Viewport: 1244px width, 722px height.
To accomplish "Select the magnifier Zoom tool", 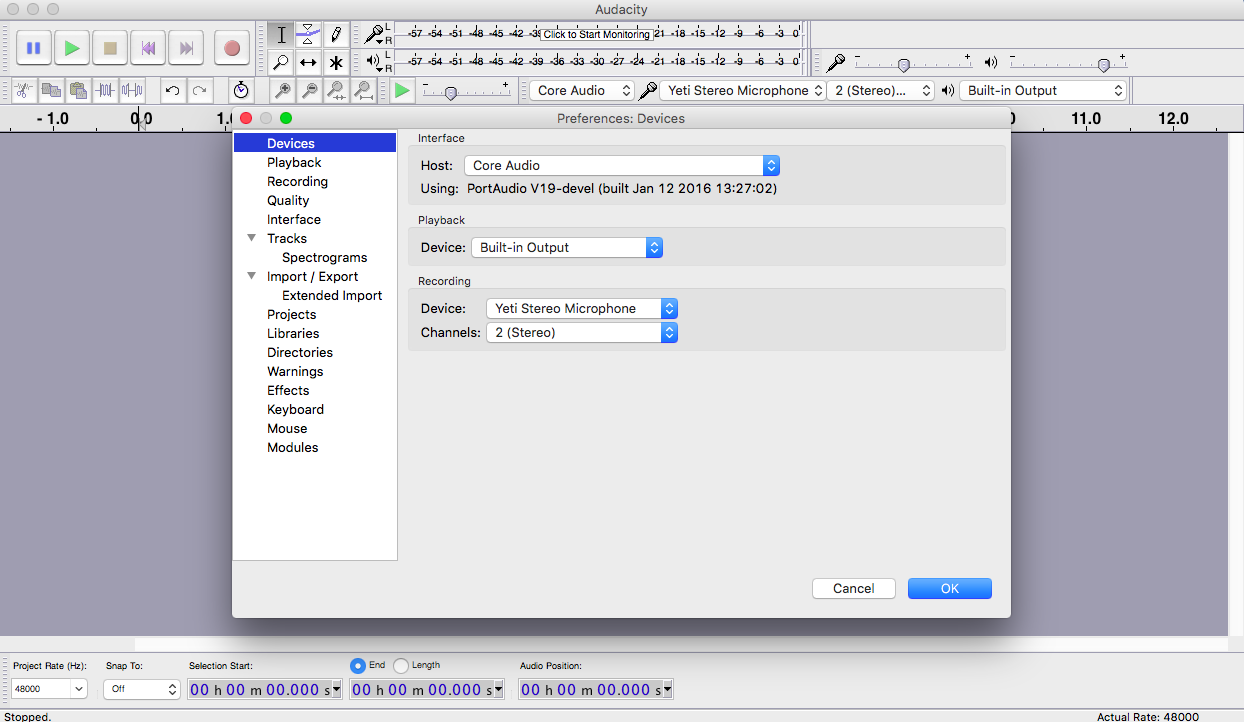I will coord(281,63).
